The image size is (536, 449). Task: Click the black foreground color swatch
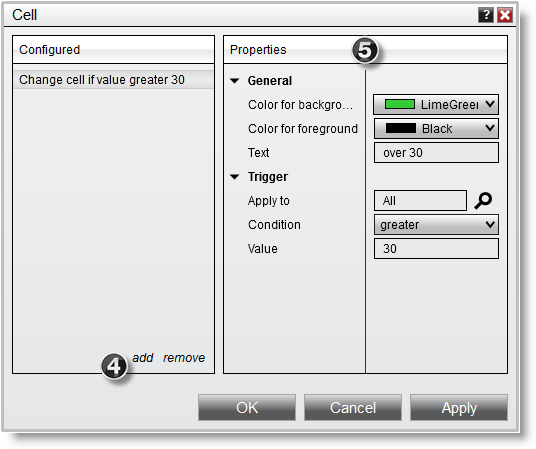[401, 128]
